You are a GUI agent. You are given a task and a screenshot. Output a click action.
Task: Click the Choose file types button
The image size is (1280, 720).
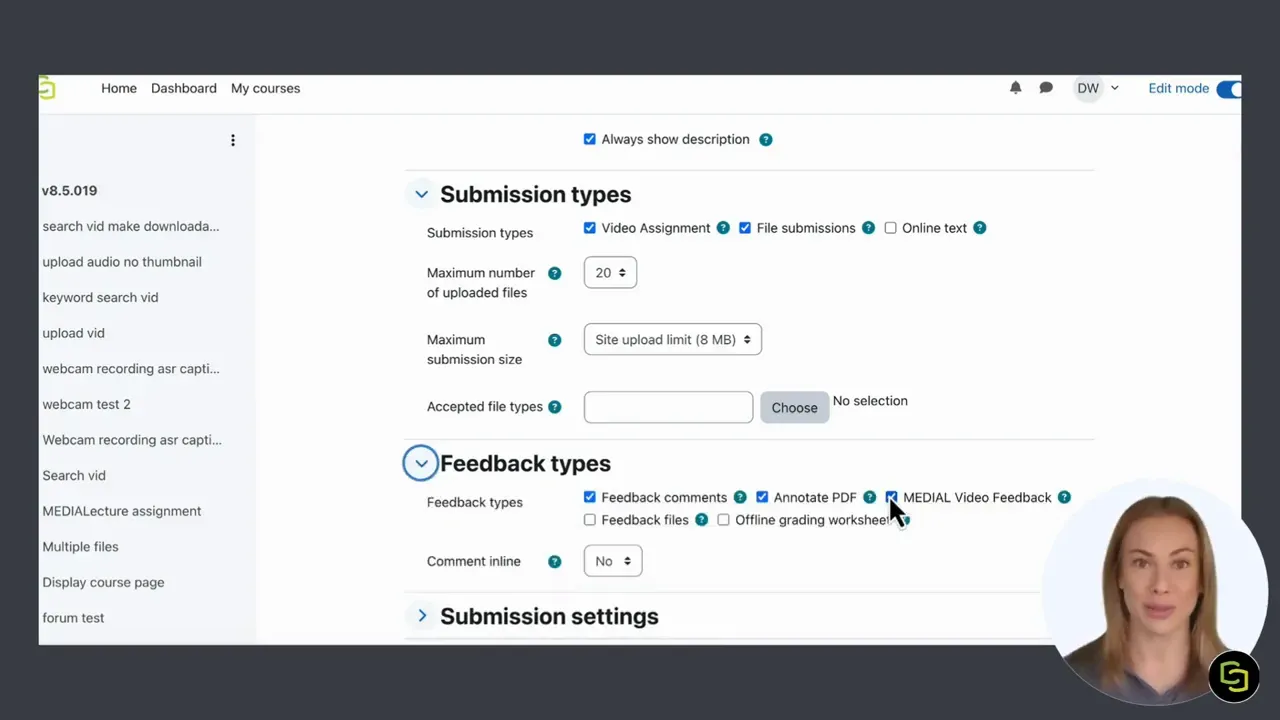point(795,407)
